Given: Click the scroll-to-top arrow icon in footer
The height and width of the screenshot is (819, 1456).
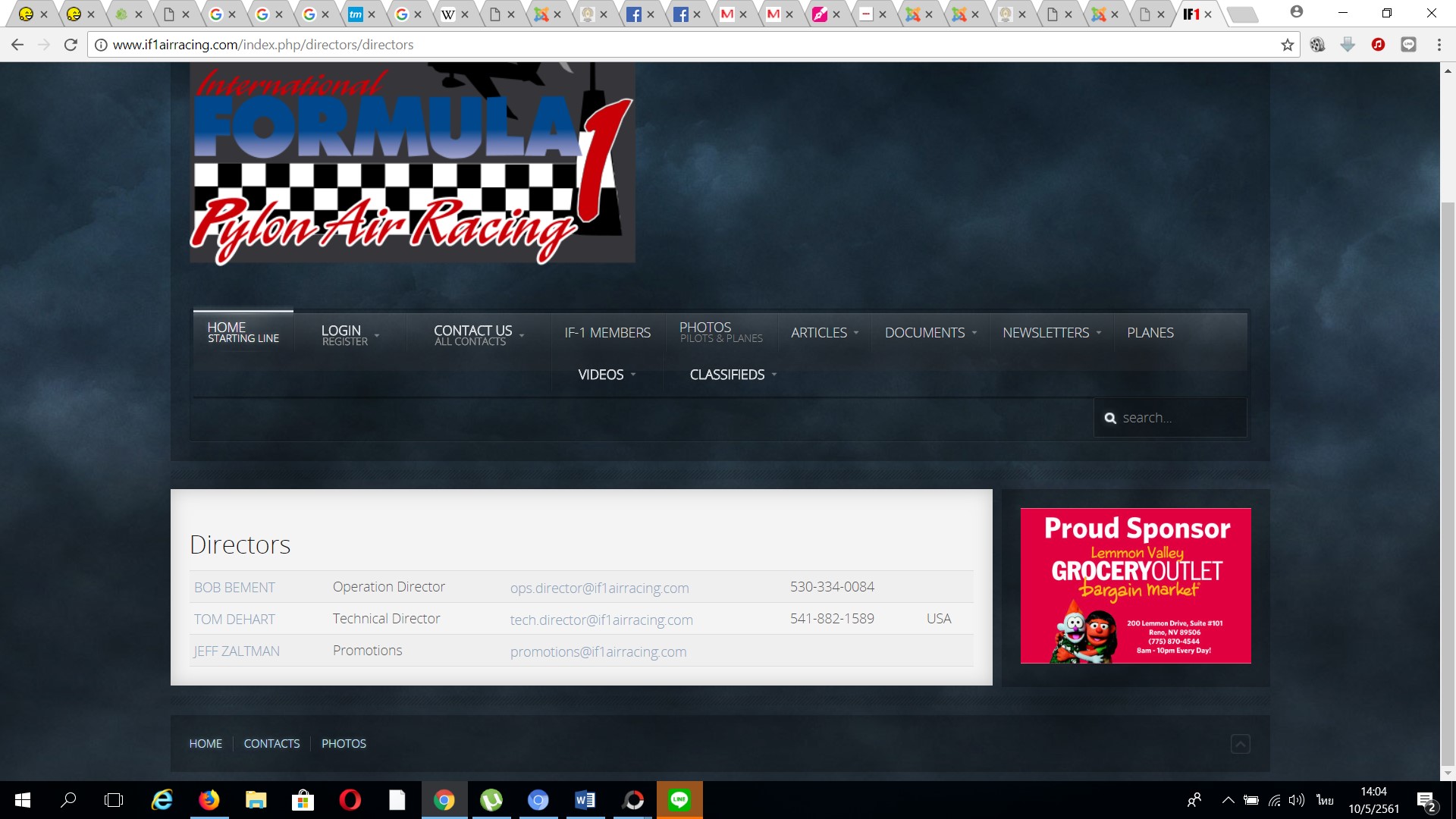Looking at the screenshot, I should [1240, 744].
